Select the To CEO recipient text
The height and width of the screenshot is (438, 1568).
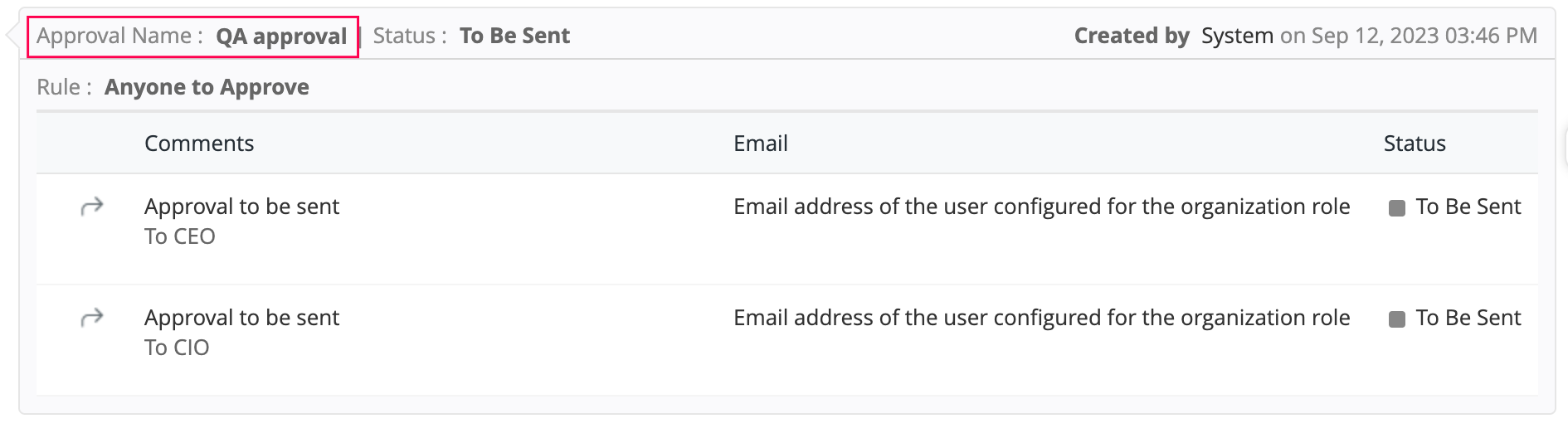coord(180,236)
